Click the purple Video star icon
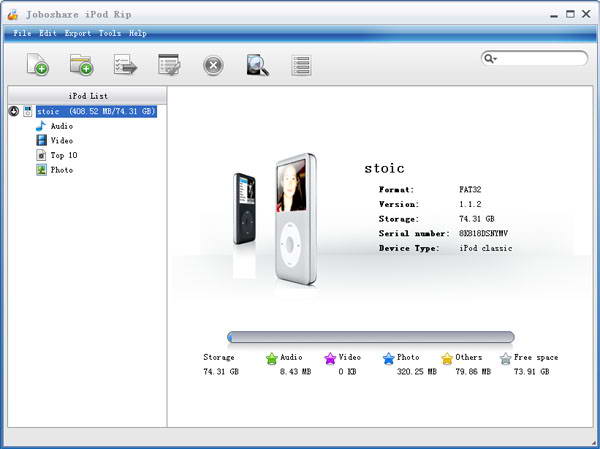This screenshot has height=449, width=600. [x=330, y=359]
